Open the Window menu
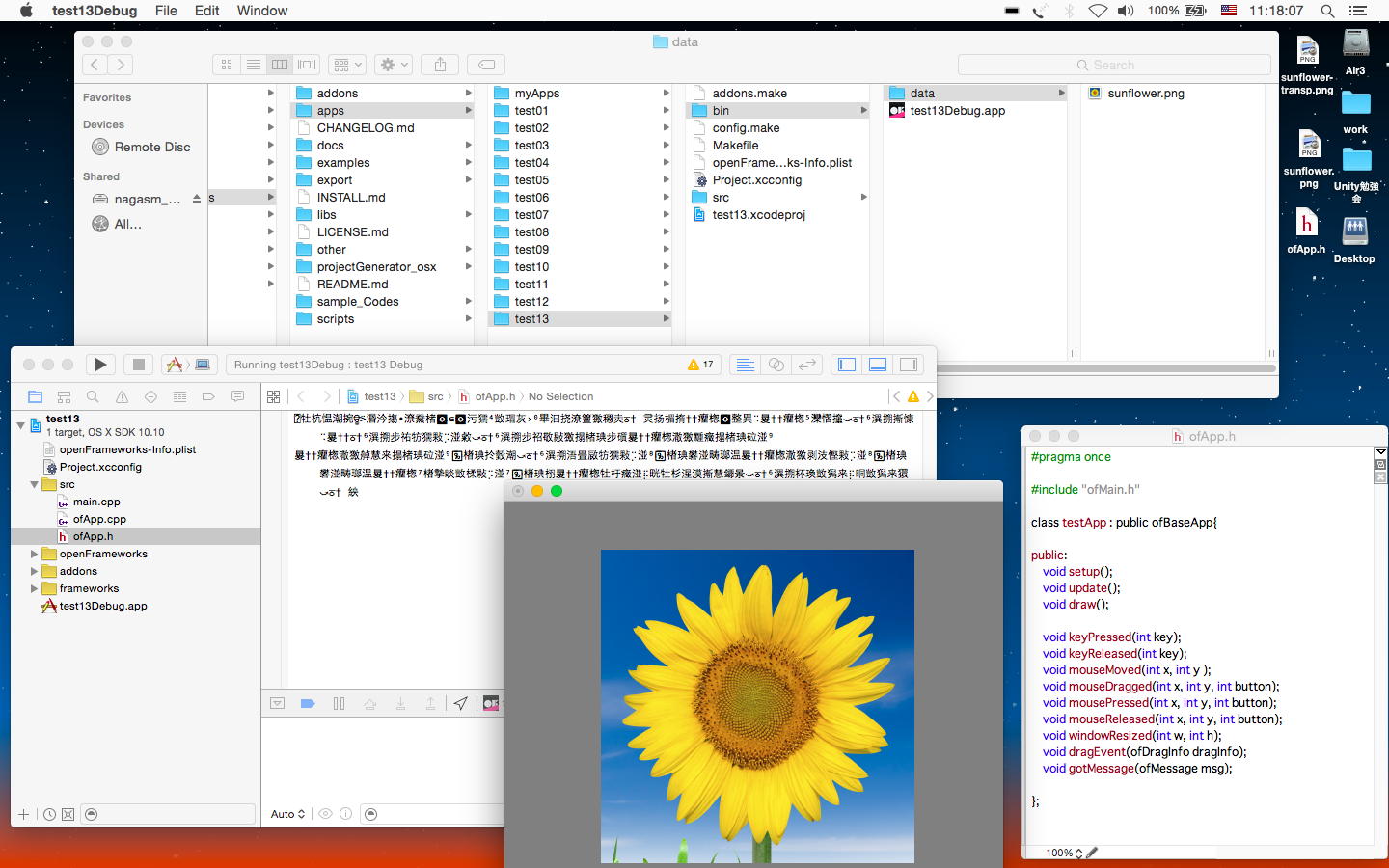 pyautogui.click(x=261, y=11)
